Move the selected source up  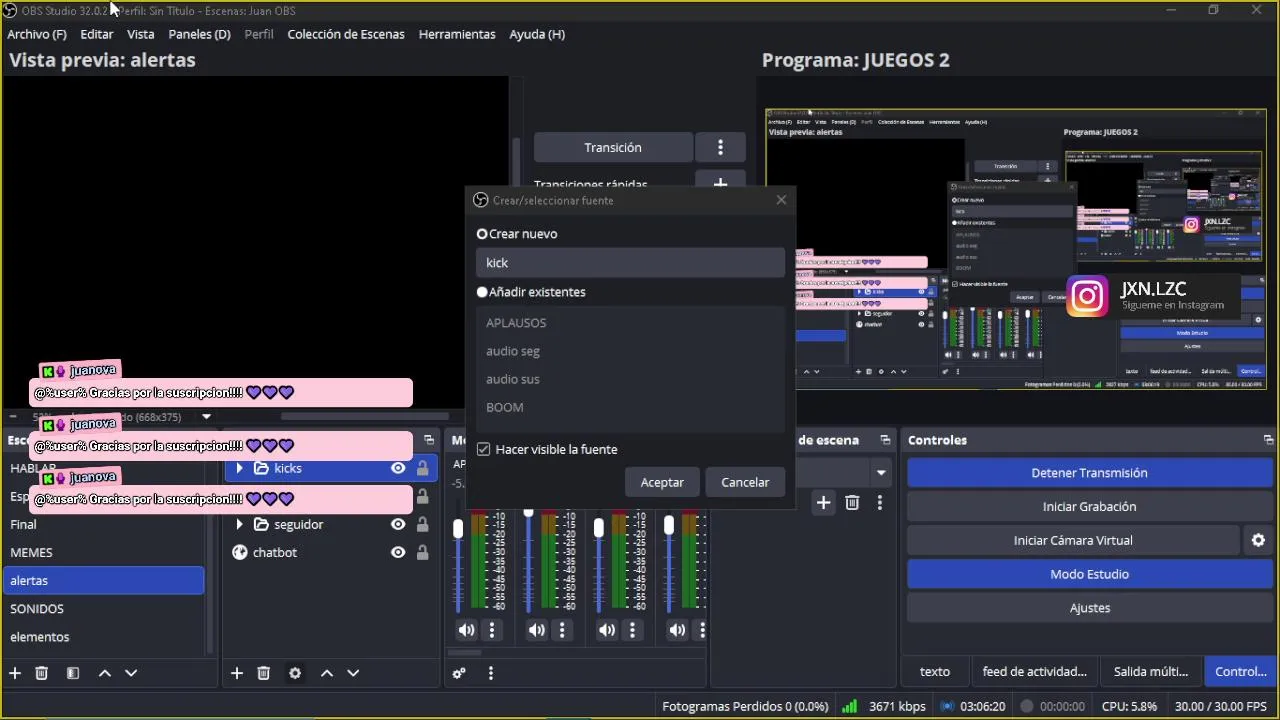tap(327, 673)
